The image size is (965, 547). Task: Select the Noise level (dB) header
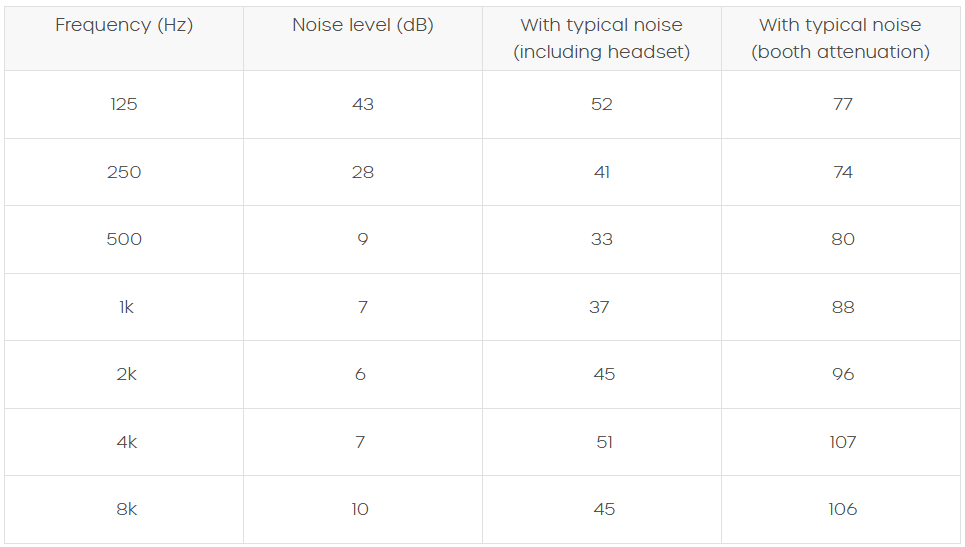point(362,26)
